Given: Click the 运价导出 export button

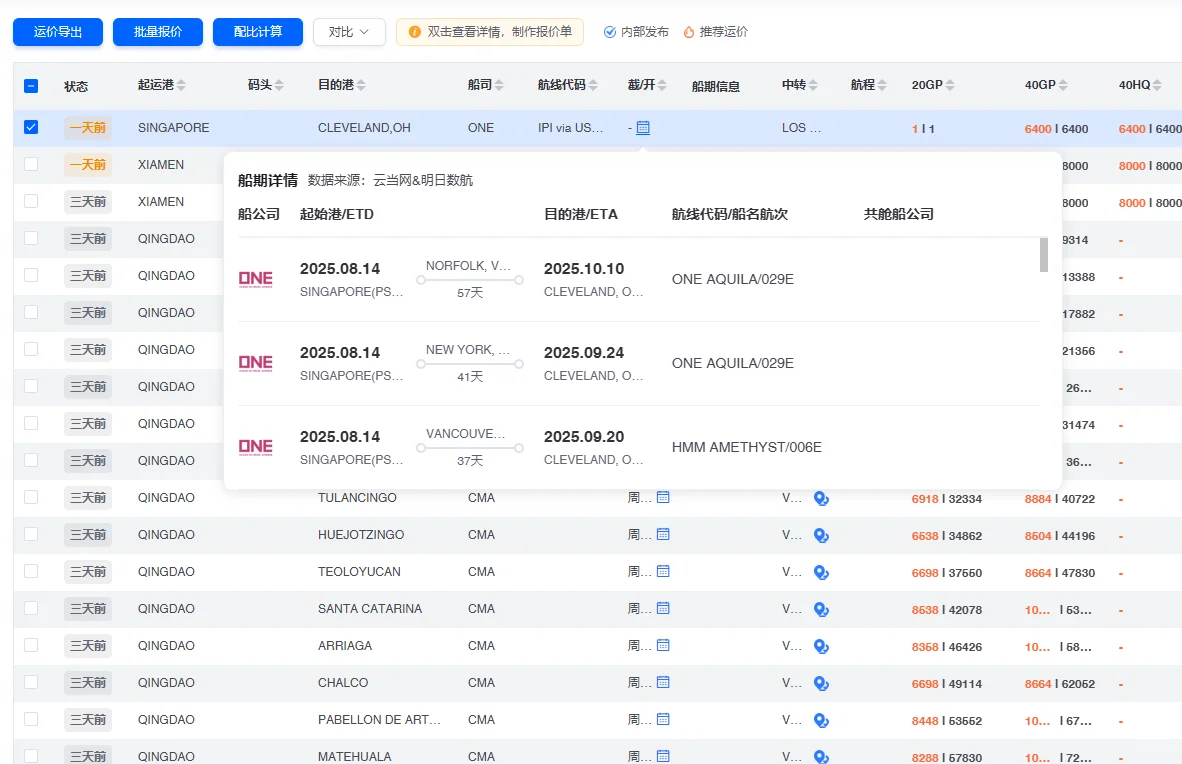Looking at the screenshot, I should 57,31.
